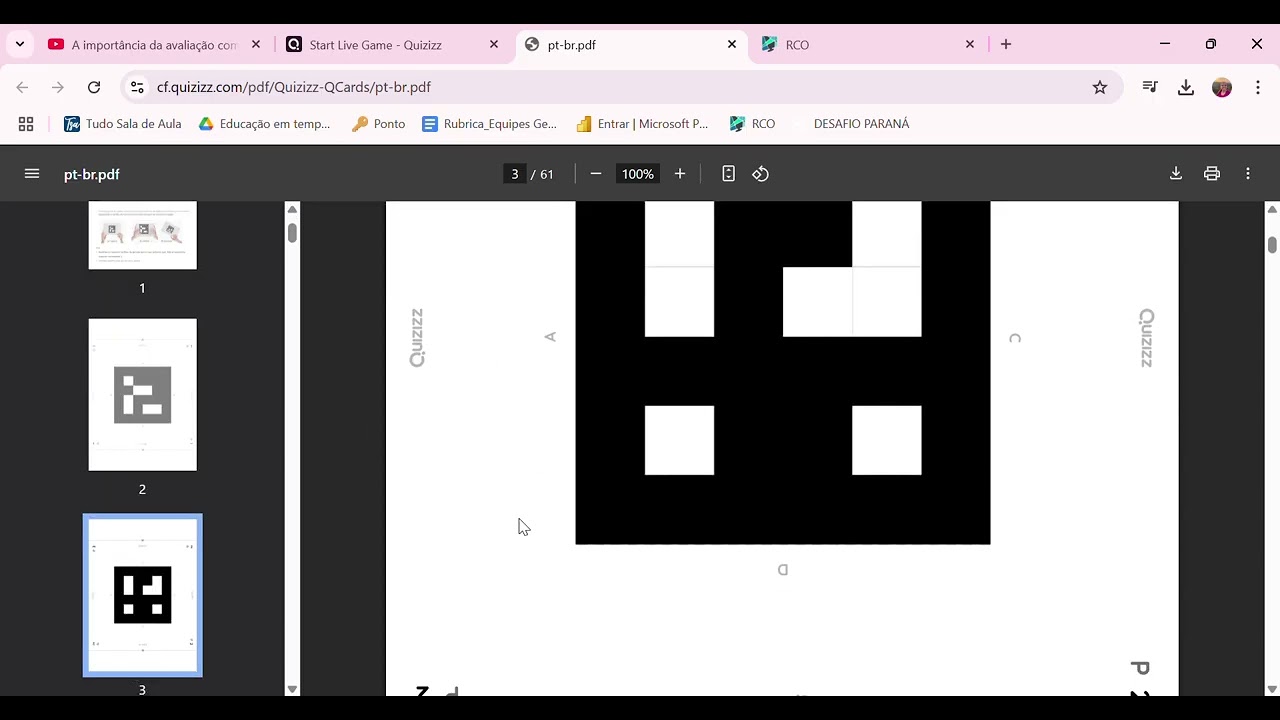Image resolution: width=1280 pixels, height=720 pixels.
Task: Click the PDF page number field
Action: [x=515, y=174]
